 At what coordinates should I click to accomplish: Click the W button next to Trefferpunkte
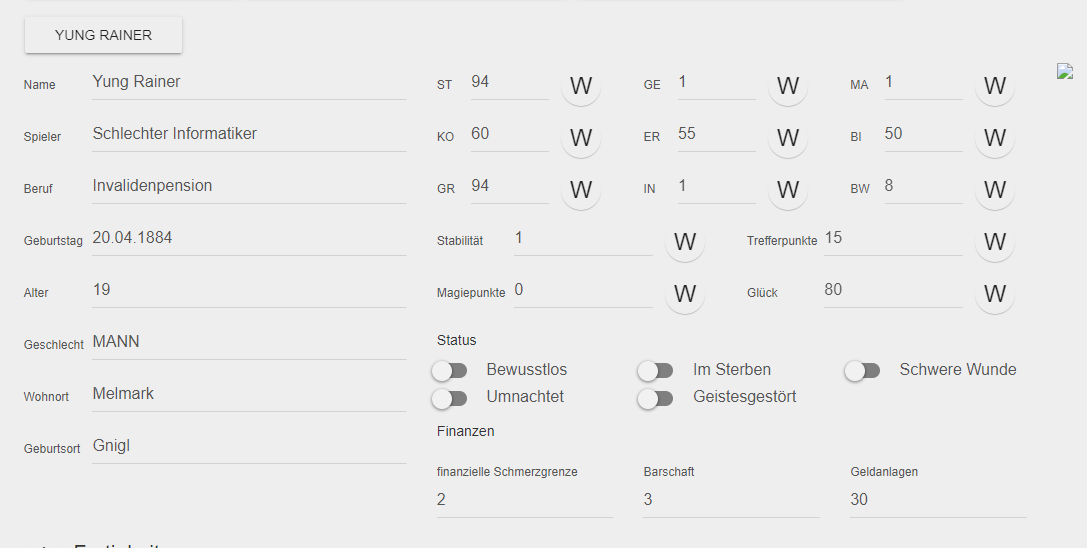click(x=995, y=242)
